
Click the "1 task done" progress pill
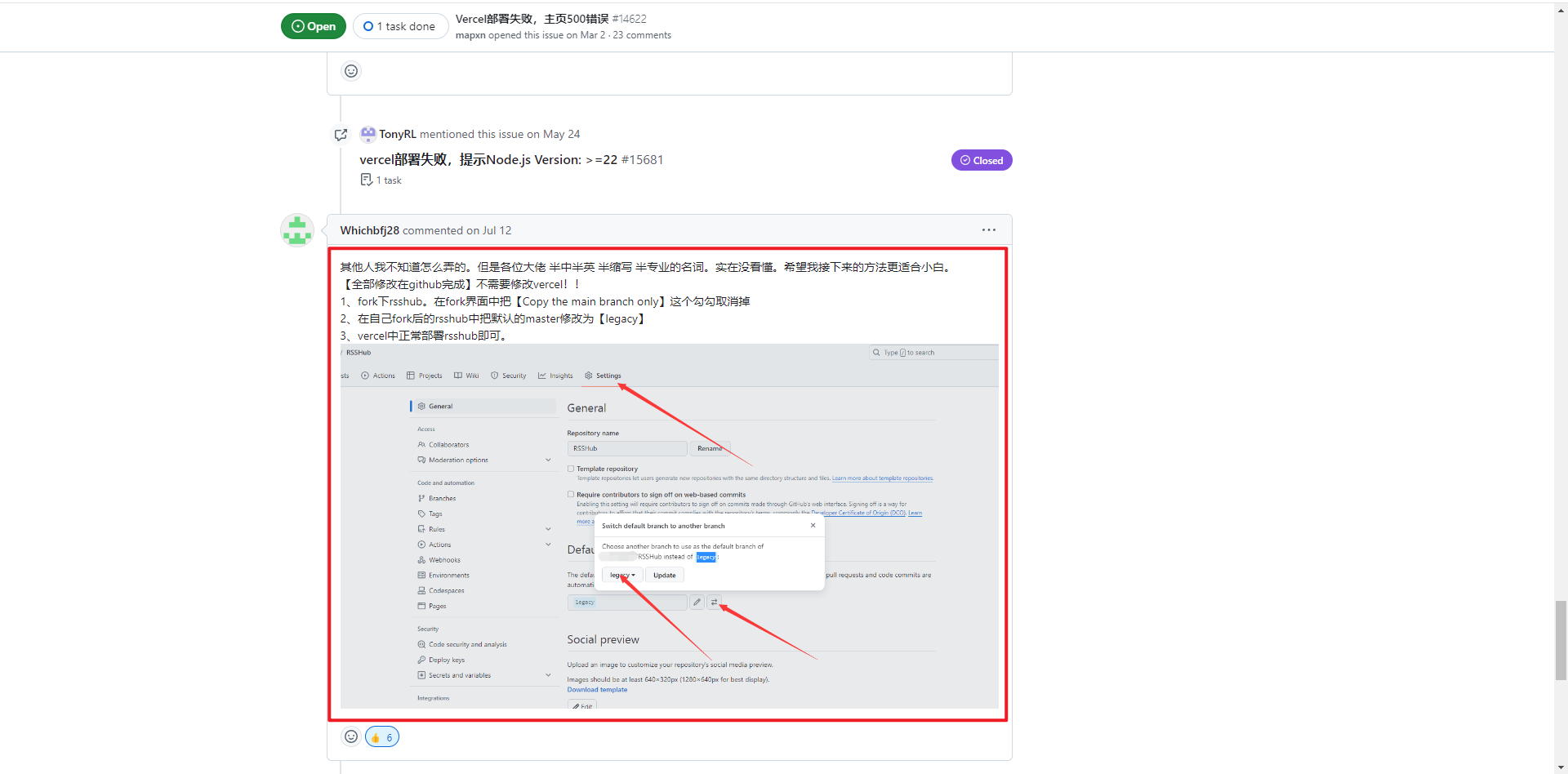(400, 26)
